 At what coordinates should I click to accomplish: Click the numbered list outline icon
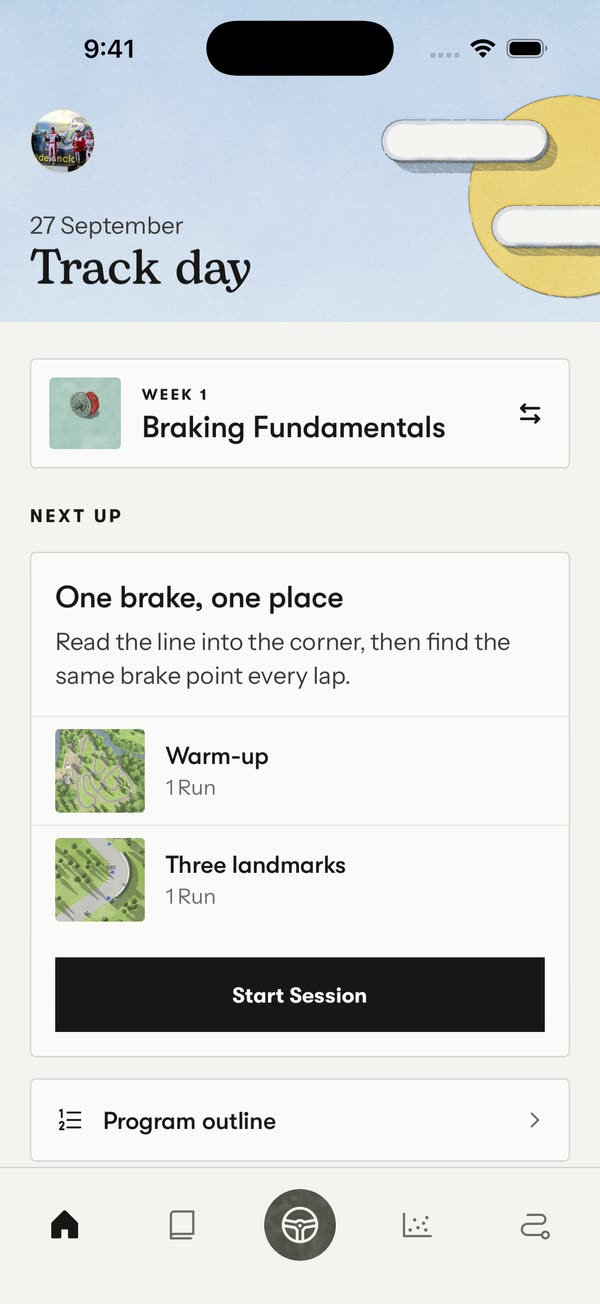click(70, 1120)
